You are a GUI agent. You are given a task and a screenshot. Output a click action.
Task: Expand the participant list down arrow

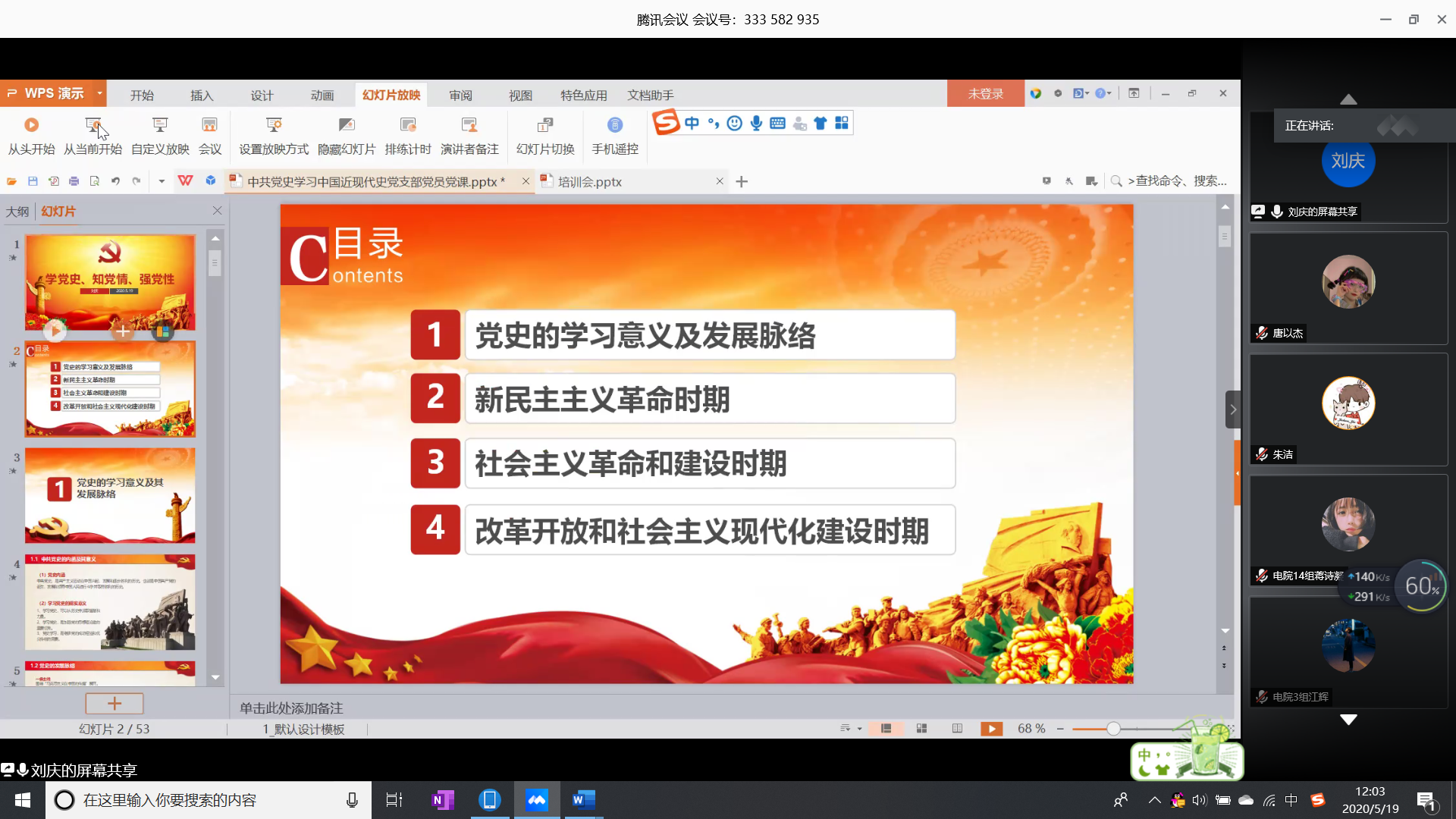point(1348,720)
